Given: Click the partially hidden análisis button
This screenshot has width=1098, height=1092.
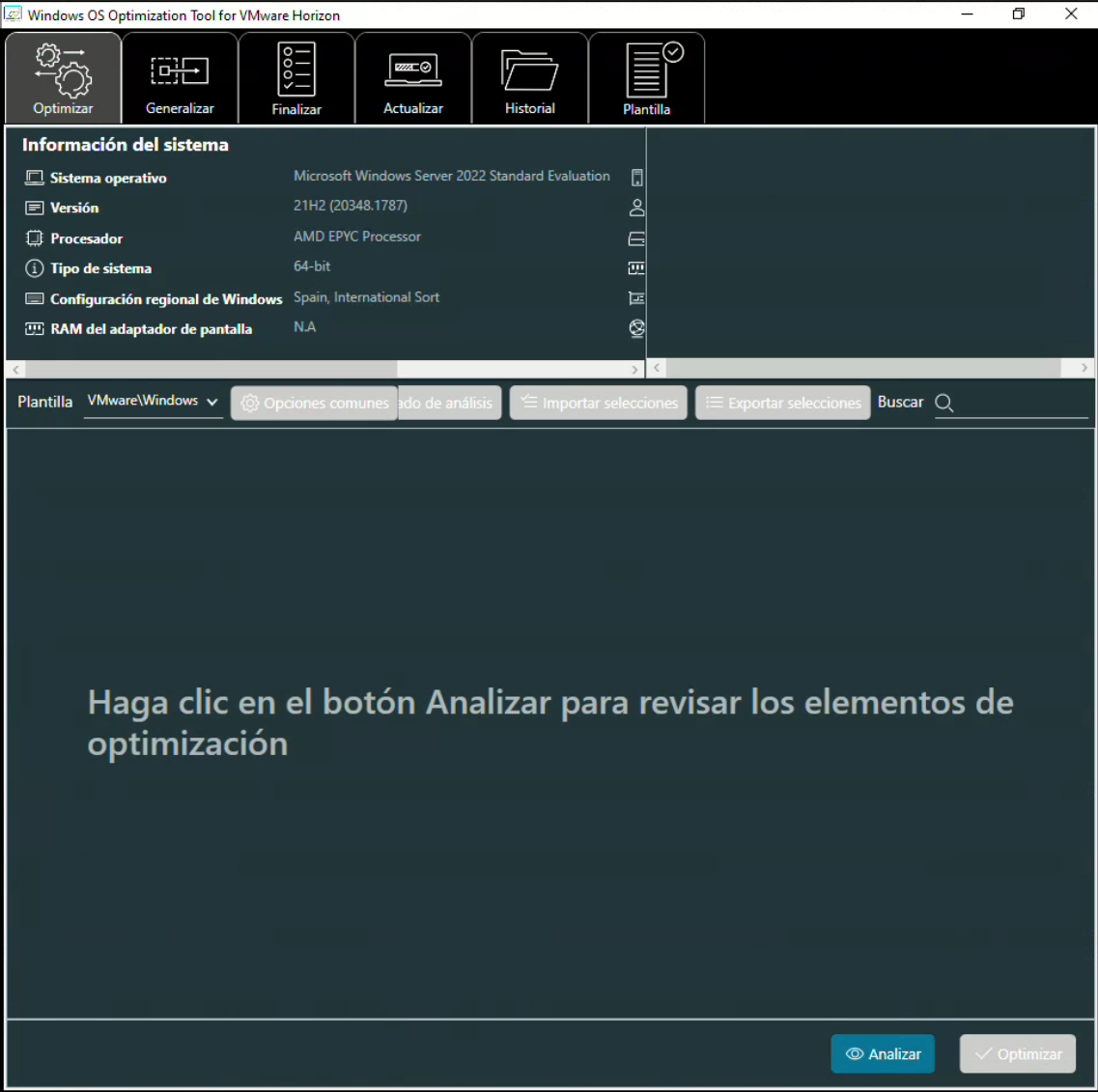Looking at the screenshot, I should [449, 403].
